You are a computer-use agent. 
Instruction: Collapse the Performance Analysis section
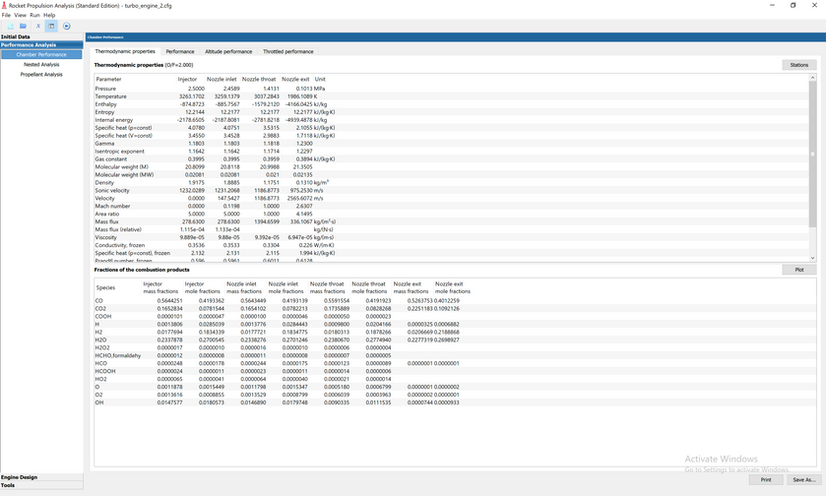[42, 45]
